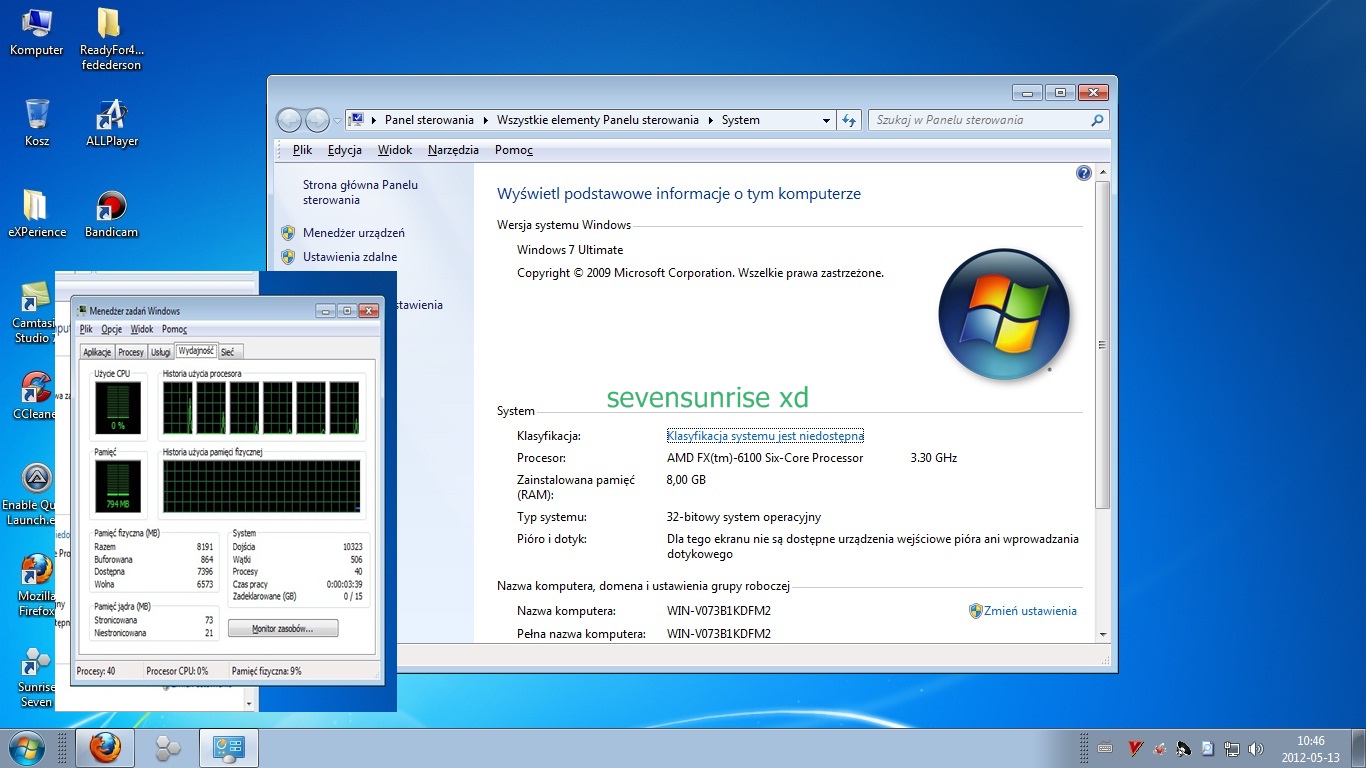Launch the CCleaner desktop shortcut

click(34, 396)
